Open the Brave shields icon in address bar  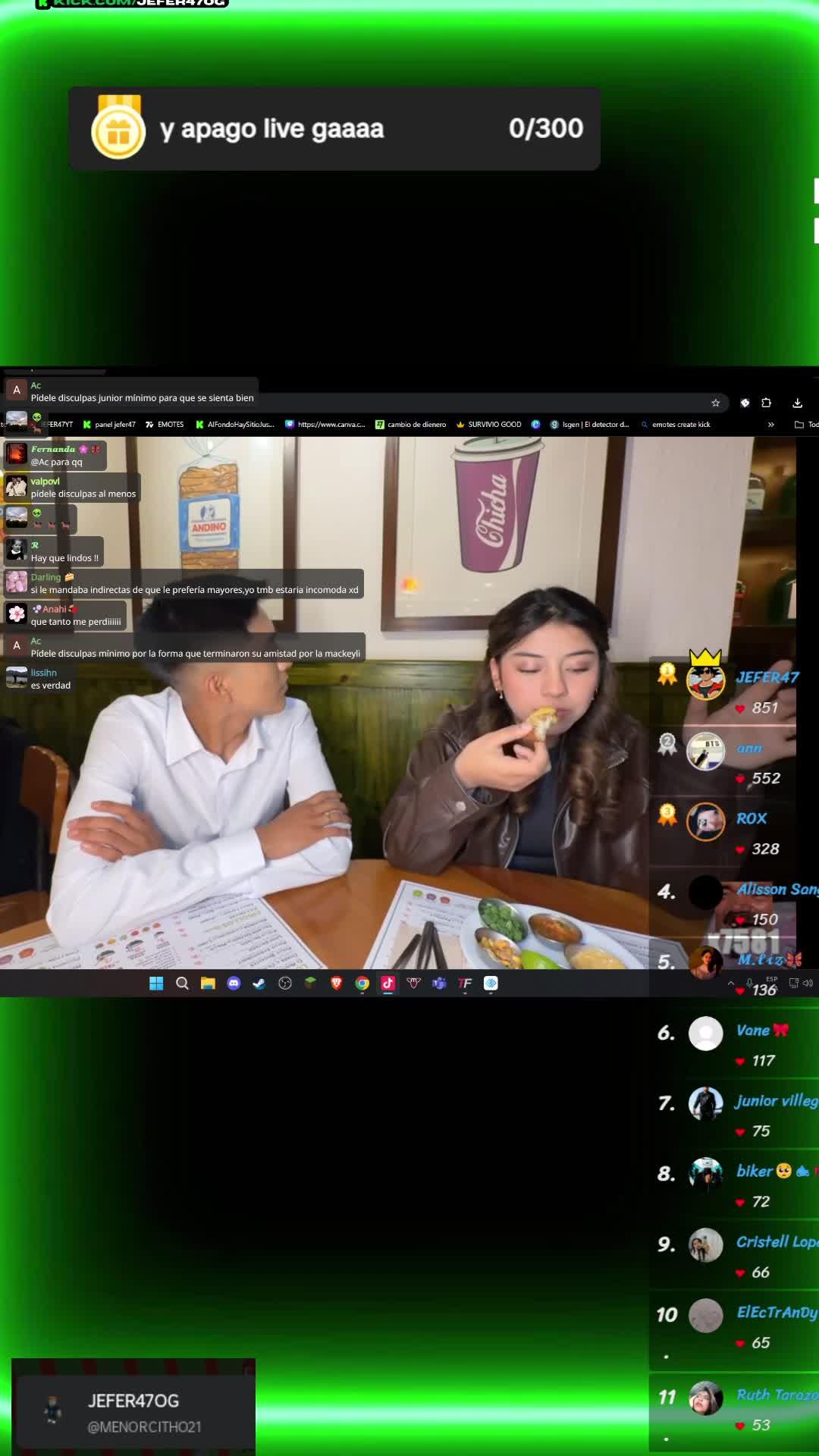point(745,403)
